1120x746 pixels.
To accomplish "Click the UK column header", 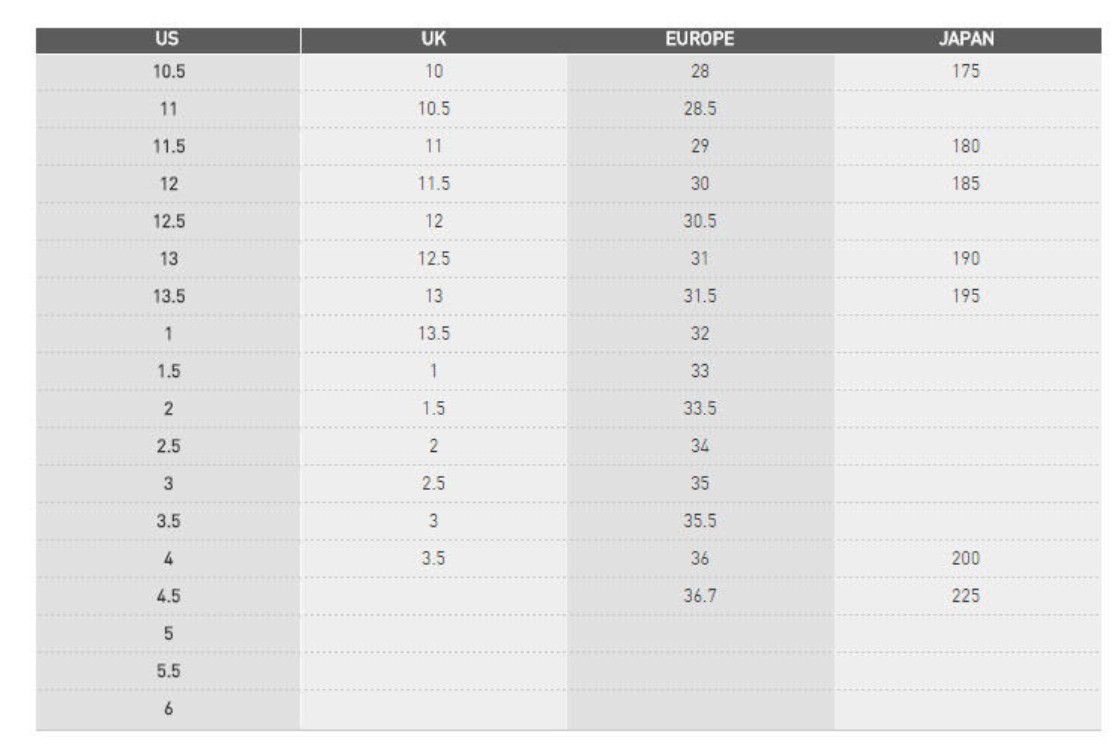I will pos(434,39).
